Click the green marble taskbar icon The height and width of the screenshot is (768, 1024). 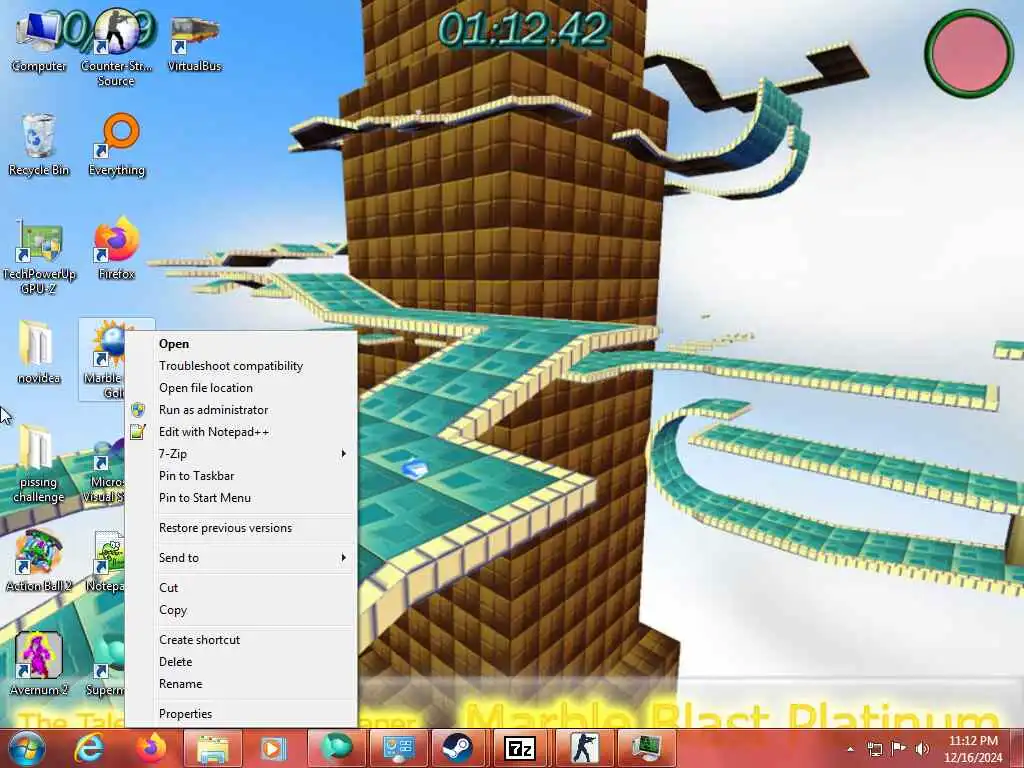336,748
